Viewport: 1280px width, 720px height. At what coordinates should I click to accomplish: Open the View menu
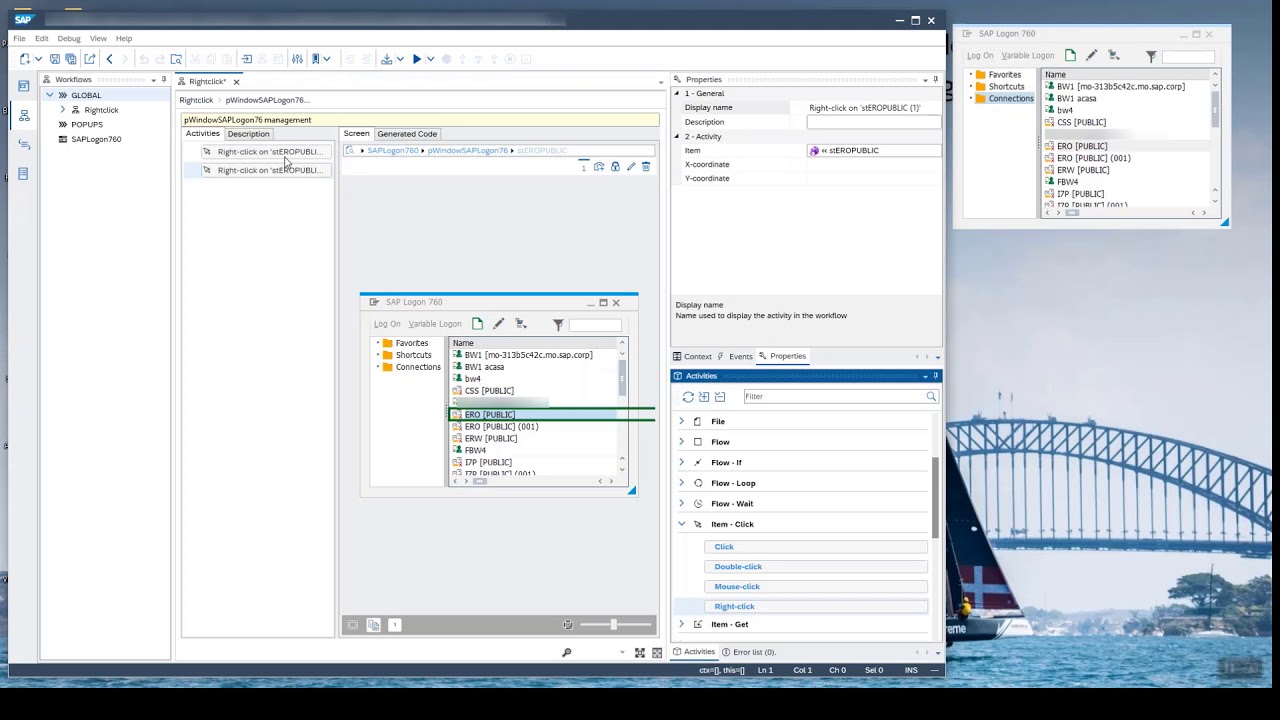98,38
